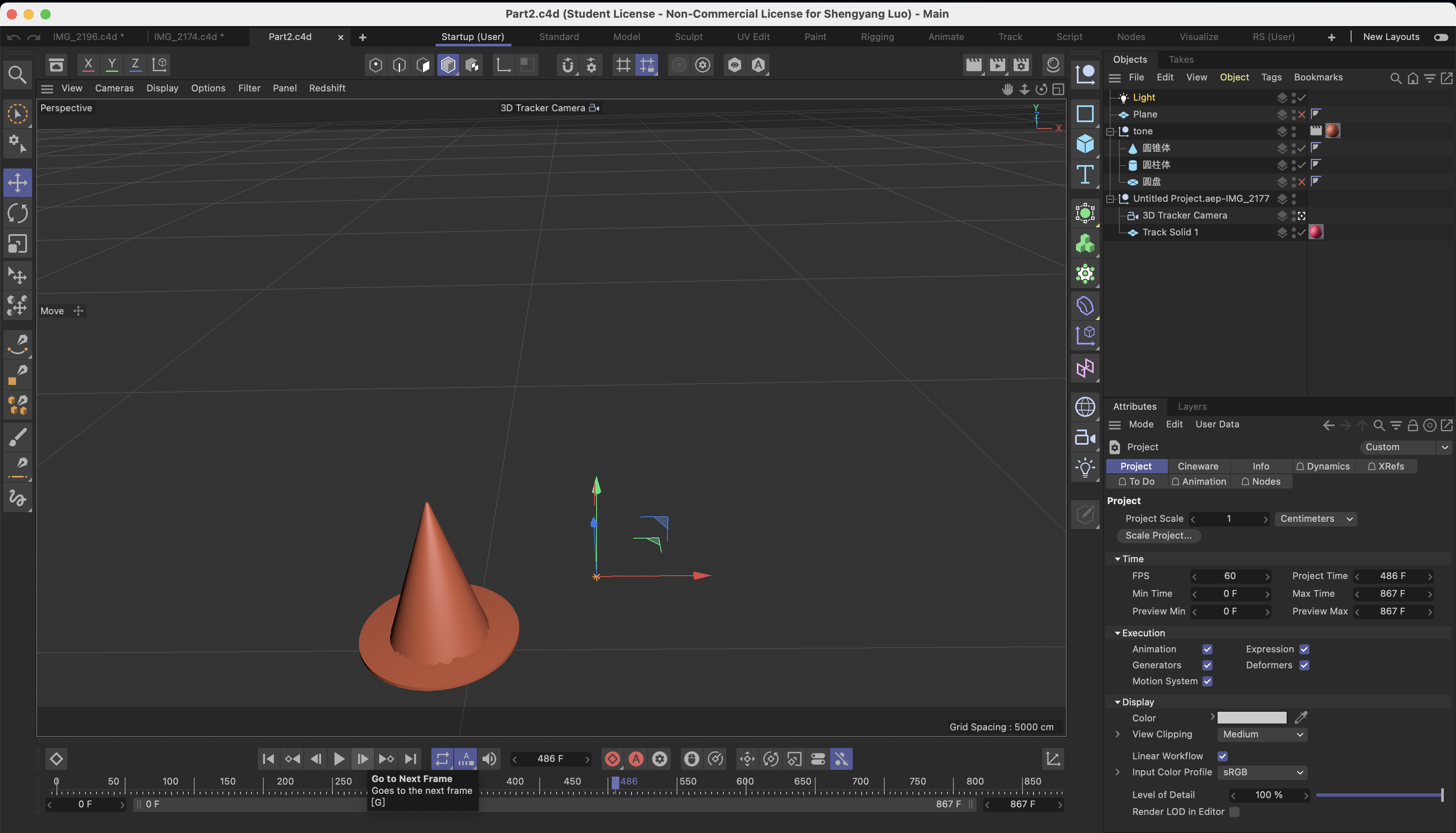This screenshot has height=833, width=1456.
Task: Click the Track Solid 1 material thumbnail
Action: pyautogui.click(x=1316, y=232)
